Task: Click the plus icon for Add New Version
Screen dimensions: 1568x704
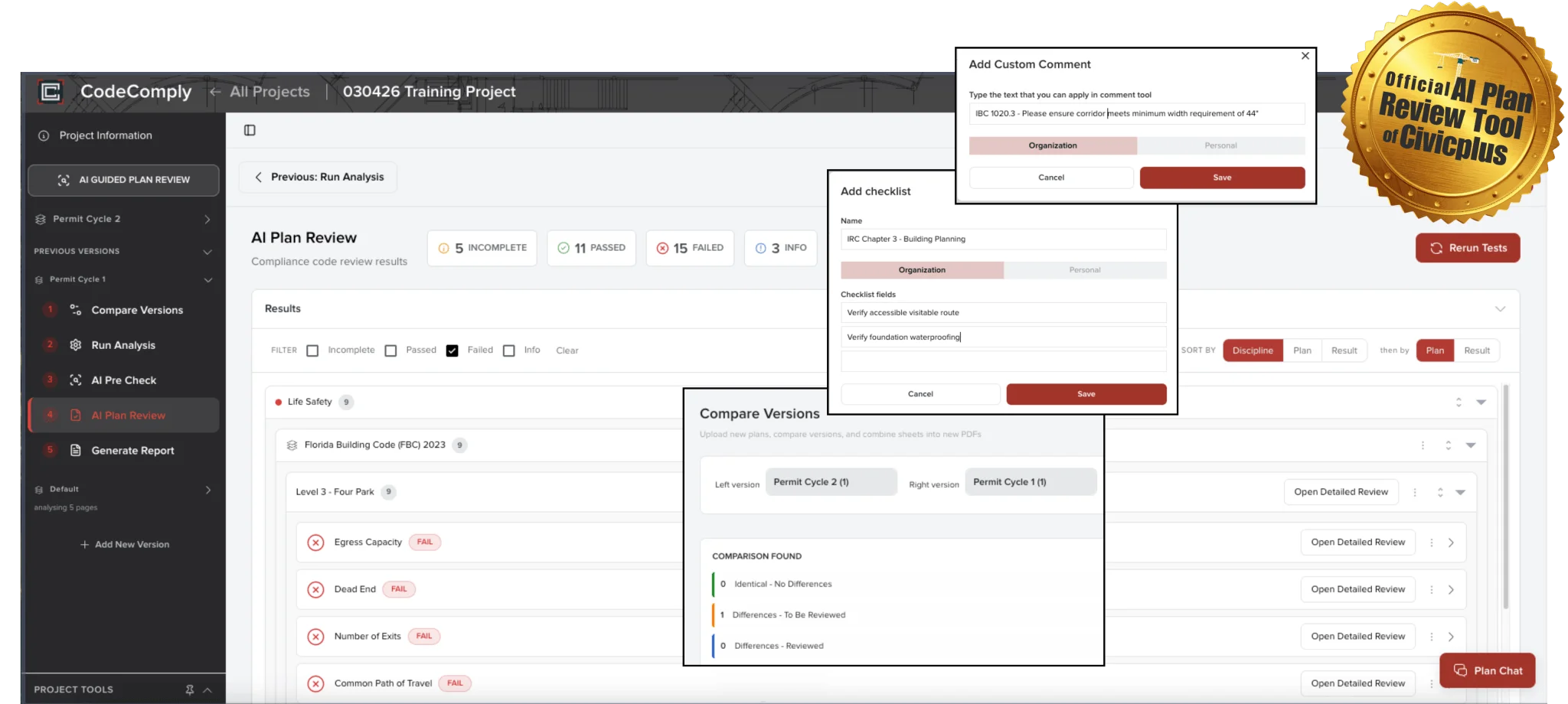Action: pos(84,545)
